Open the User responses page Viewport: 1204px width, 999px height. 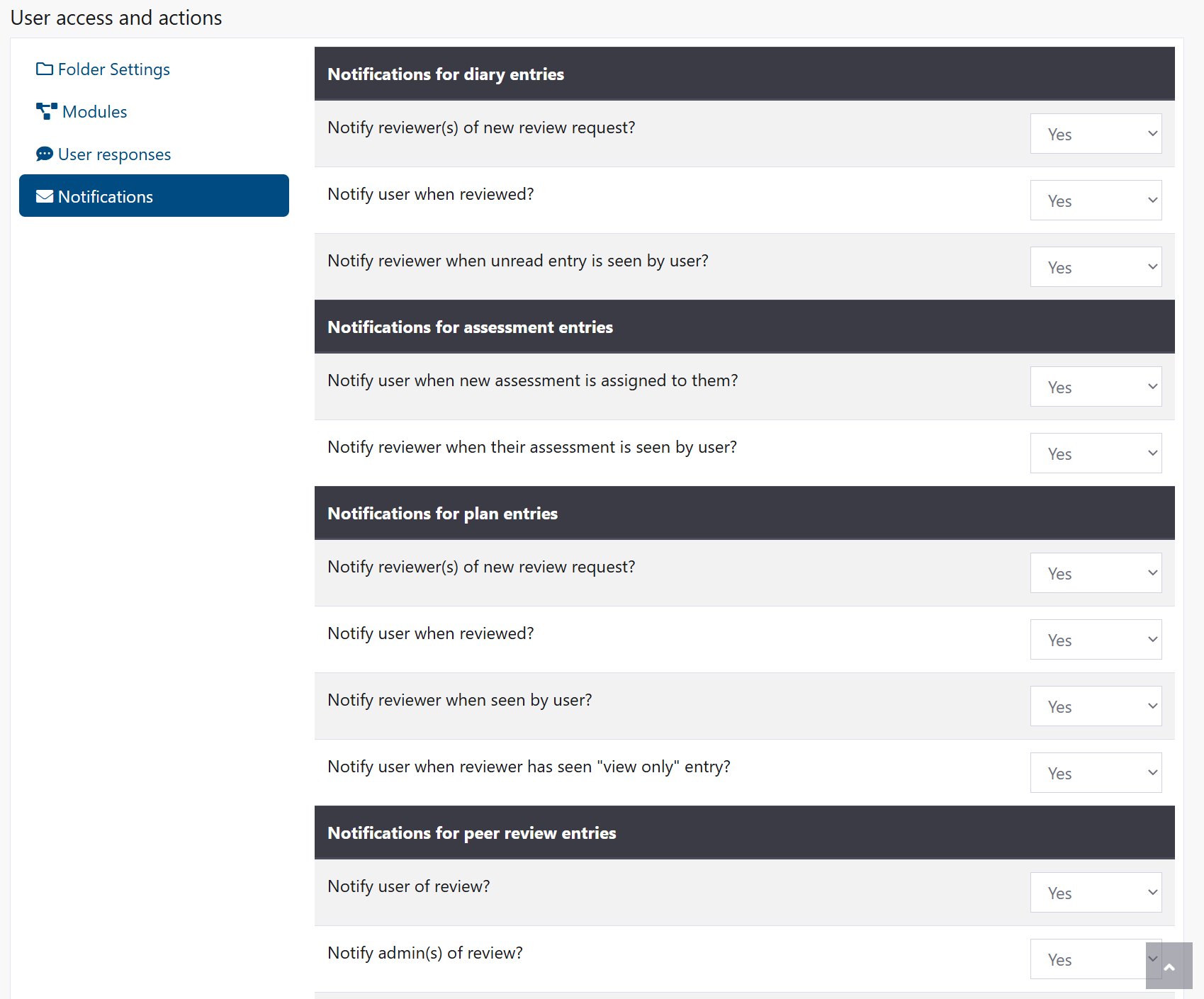[x=115, y=154]
